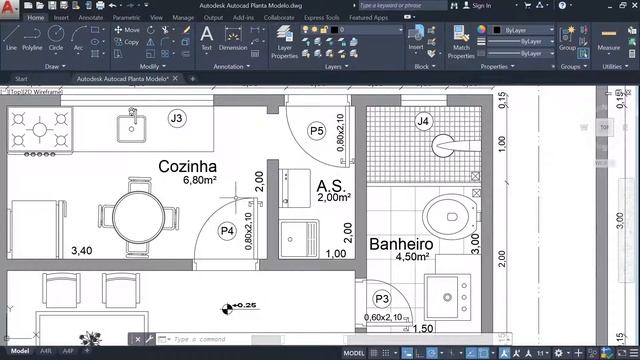Expand the Modify panel
Image resolution: width=640 pixels, height=360 pixels.
[153, 67]
